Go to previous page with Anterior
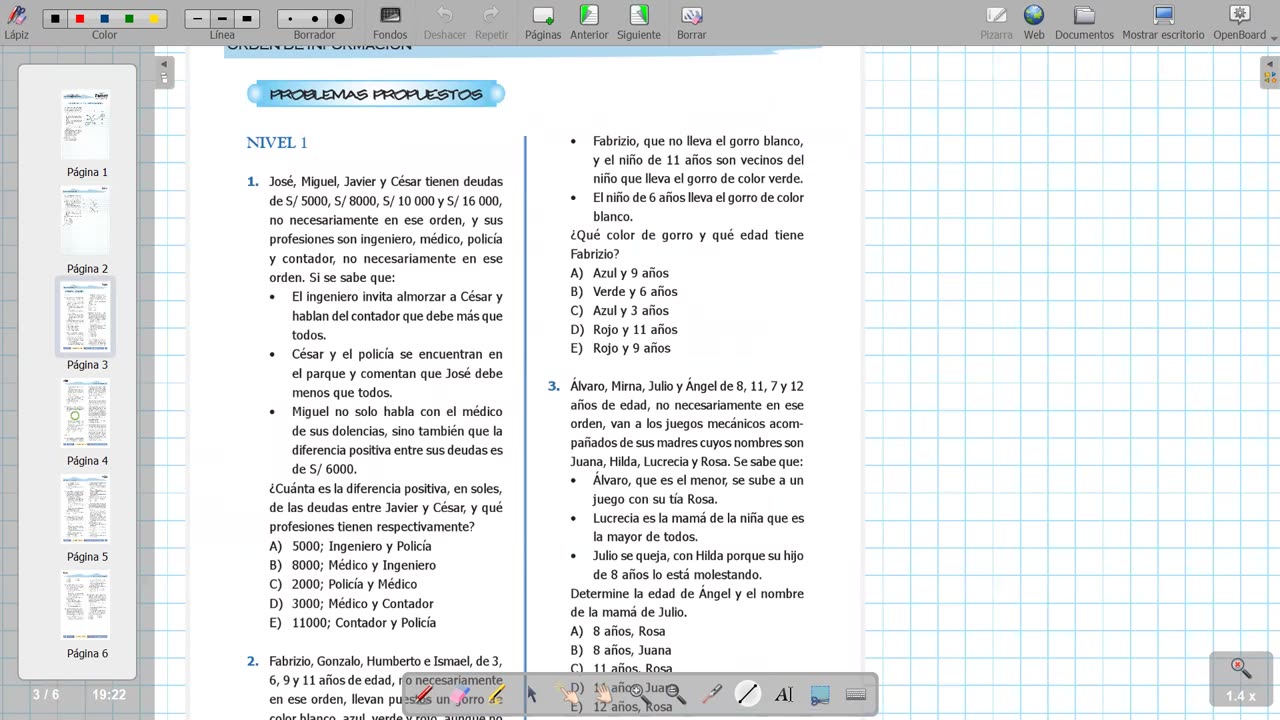 tap(589, 21)
